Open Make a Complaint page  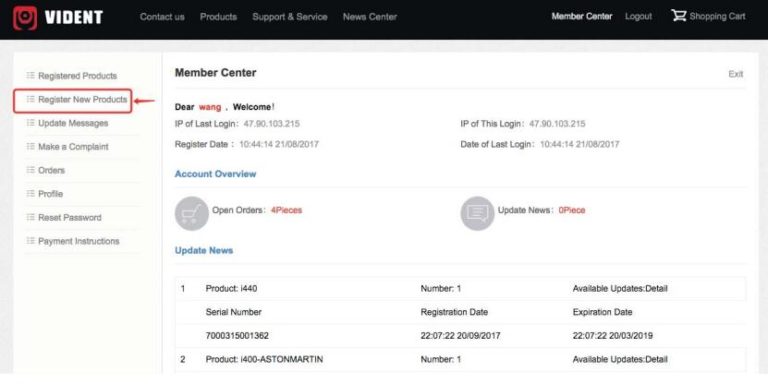(x=73, y=147)
